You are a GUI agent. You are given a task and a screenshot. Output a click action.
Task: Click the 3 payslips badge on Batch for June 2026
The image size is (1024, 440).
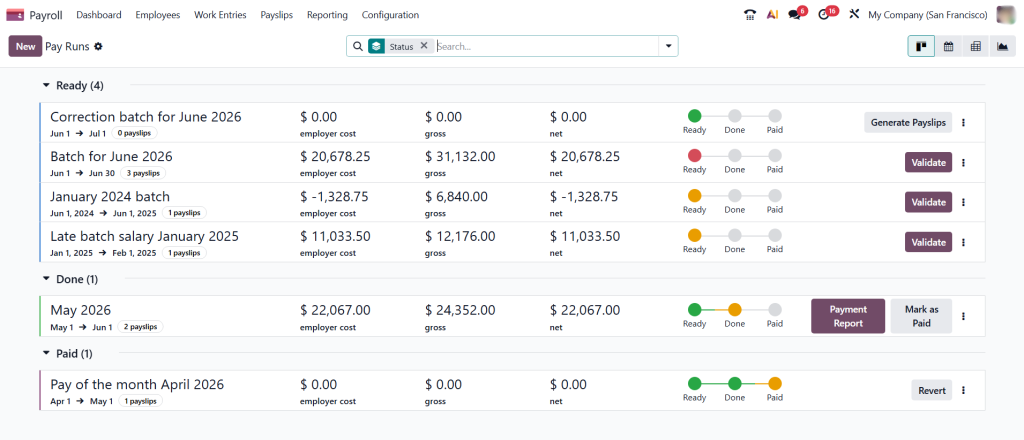point(143,173)
